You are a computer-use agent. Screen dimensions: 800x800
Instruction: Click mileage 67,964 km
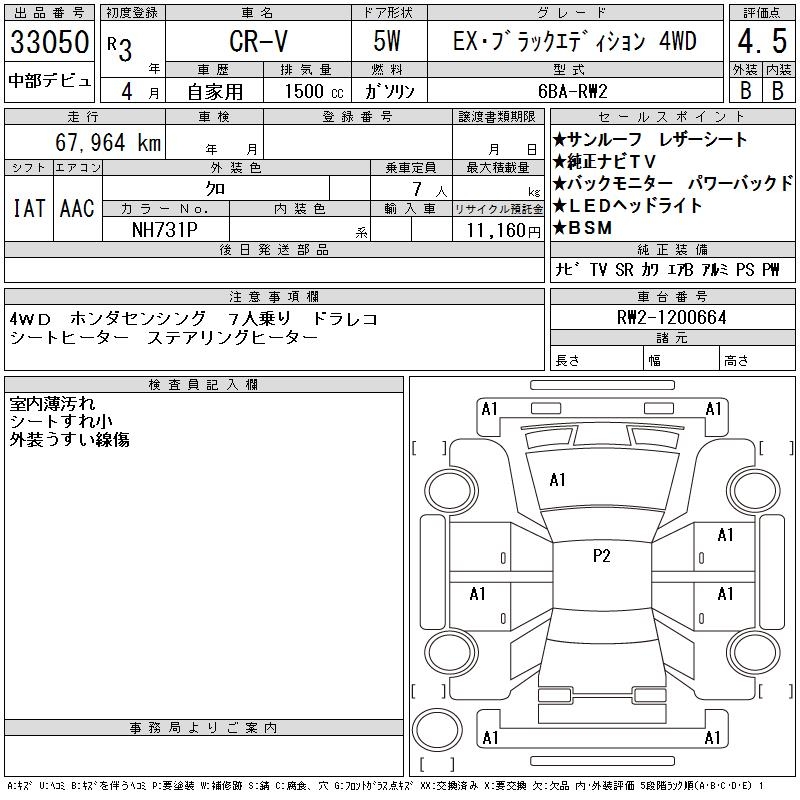108,142
